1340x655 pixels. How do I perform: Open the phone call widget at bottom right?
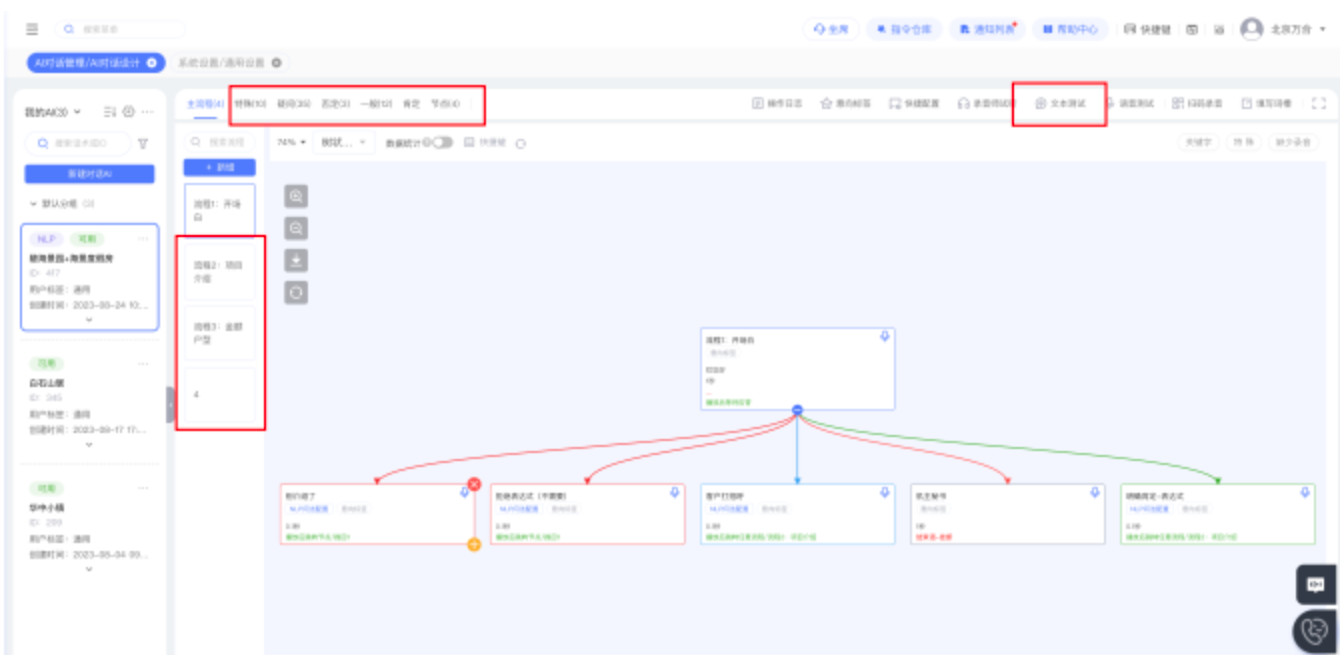1315,631
